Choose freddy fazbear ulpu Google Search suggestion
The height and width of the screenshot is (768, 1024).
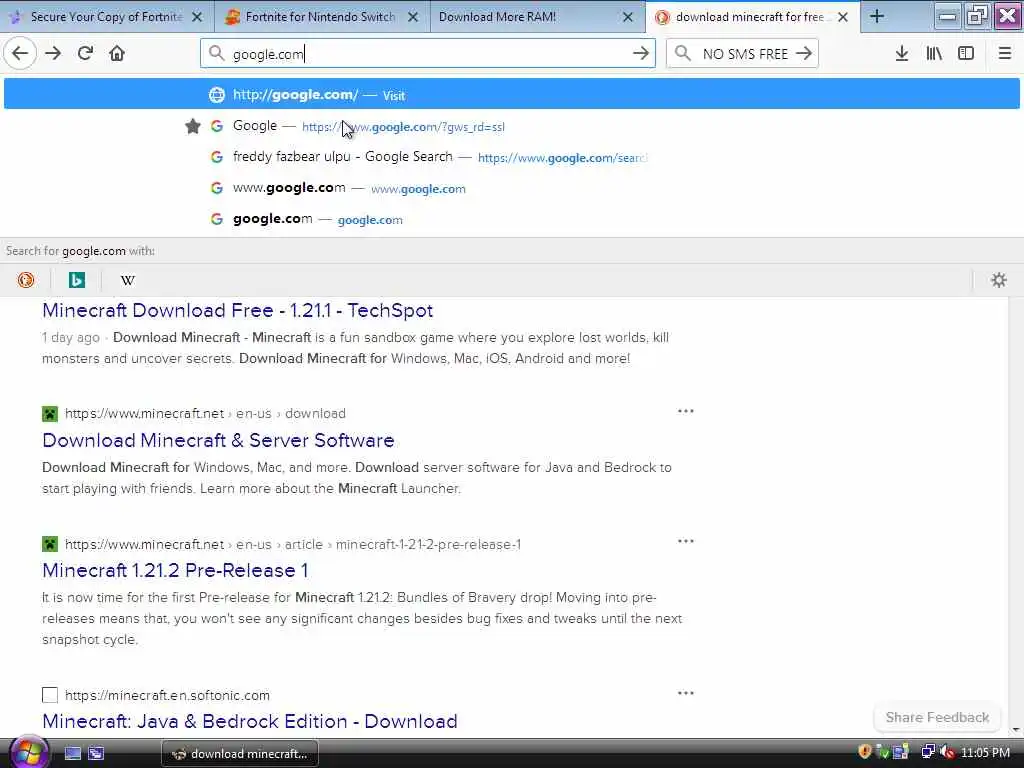tap(511, 157)
